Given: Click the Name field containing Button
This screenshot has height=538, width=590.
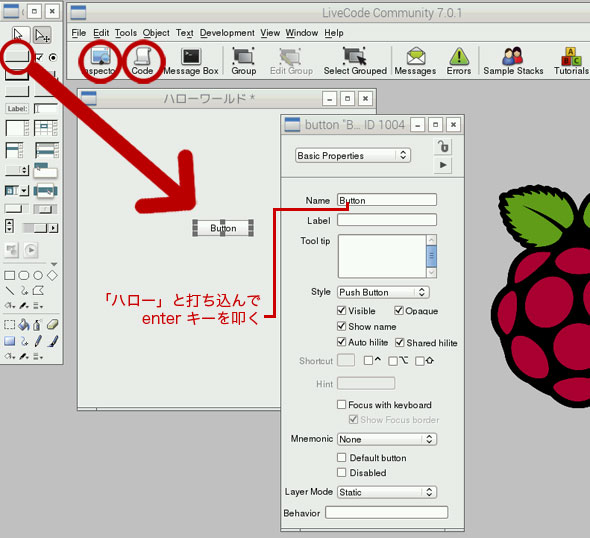Looking at the screenshot, I should tap(387, 200).
